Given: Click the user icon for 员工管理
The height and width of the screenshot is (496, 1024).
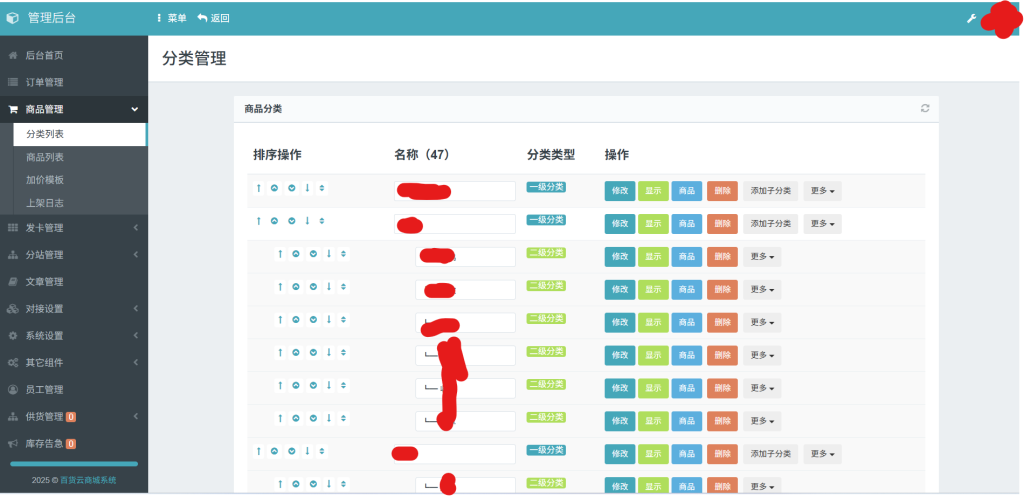Looking at the screenshot, I should tap(12, 390).
